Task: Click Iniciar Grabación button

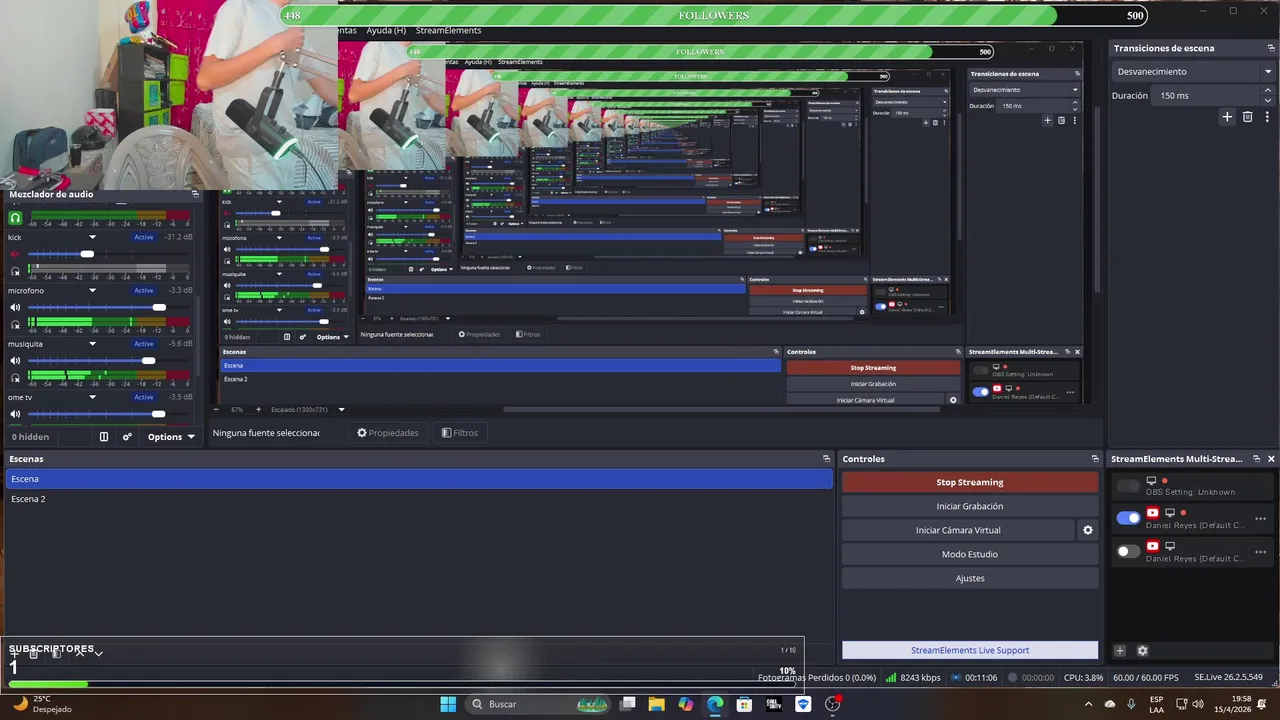Action: (x=970, y=506)
